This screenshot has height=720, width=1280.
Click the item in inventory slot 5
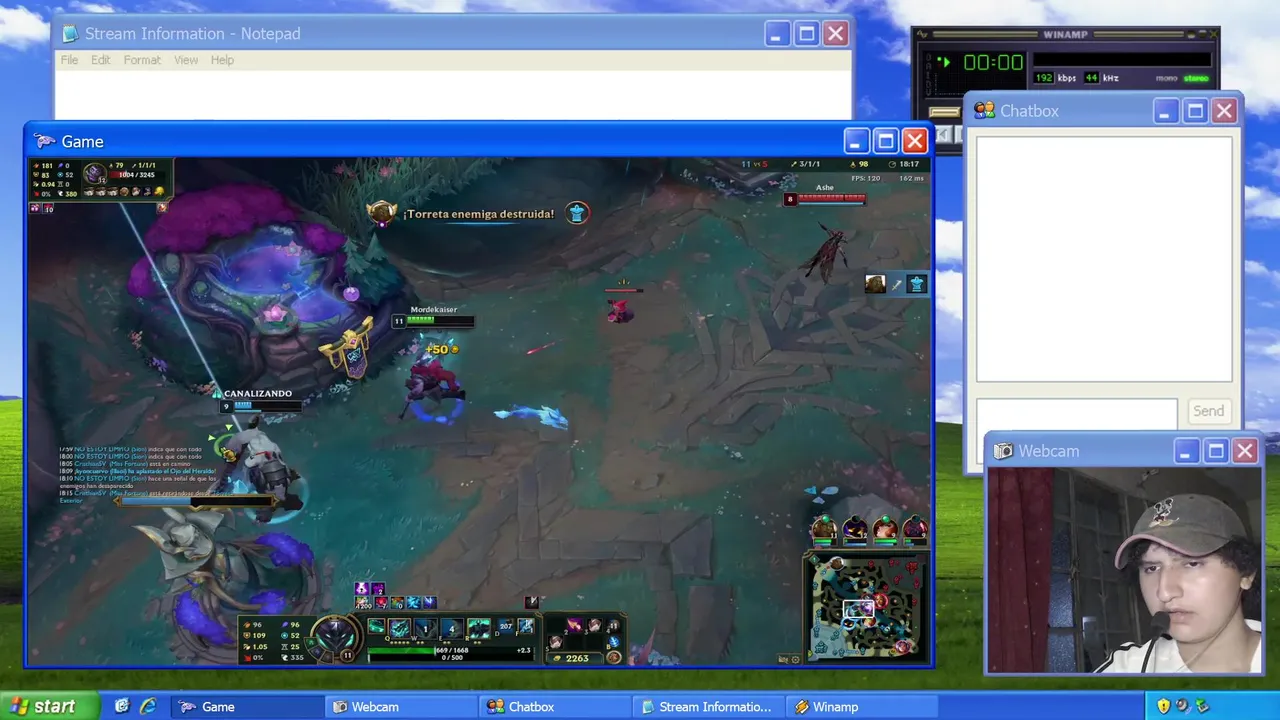[556, 641]
